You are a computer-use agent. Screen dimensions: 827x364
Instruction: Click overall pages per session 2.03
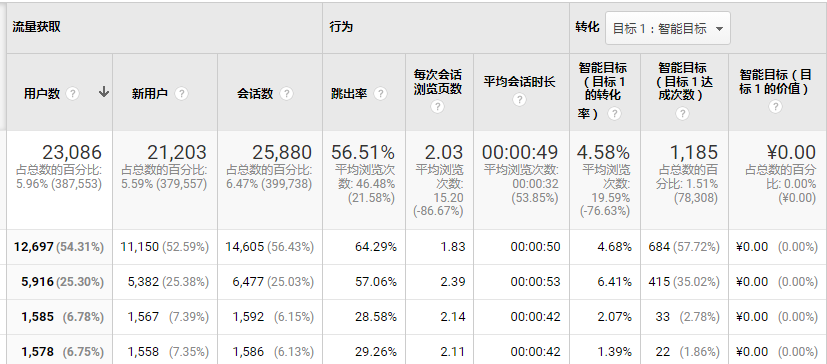click(445, 152)
